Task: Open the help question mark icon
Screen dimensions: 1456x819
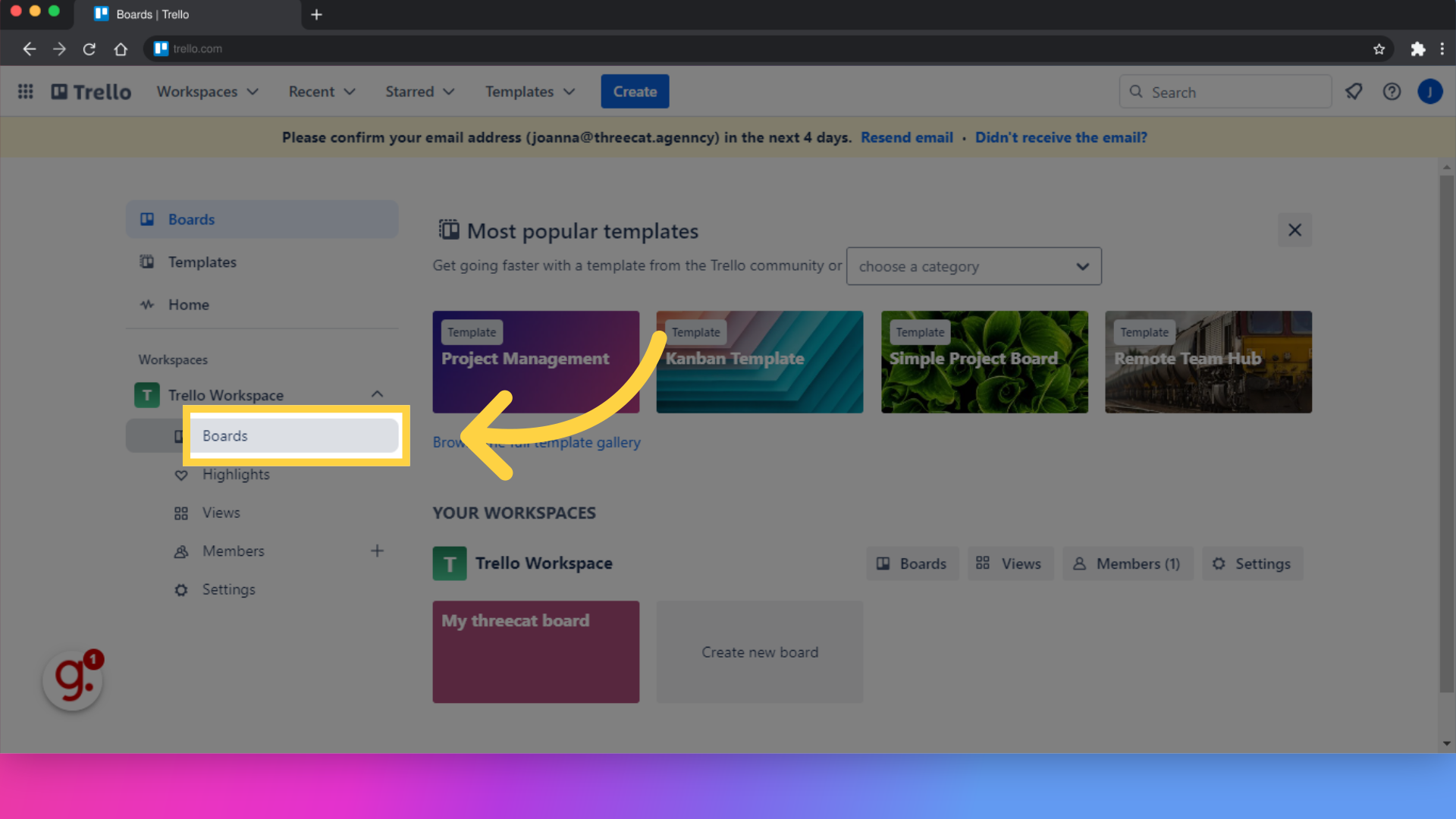Action: [1392, 92]
